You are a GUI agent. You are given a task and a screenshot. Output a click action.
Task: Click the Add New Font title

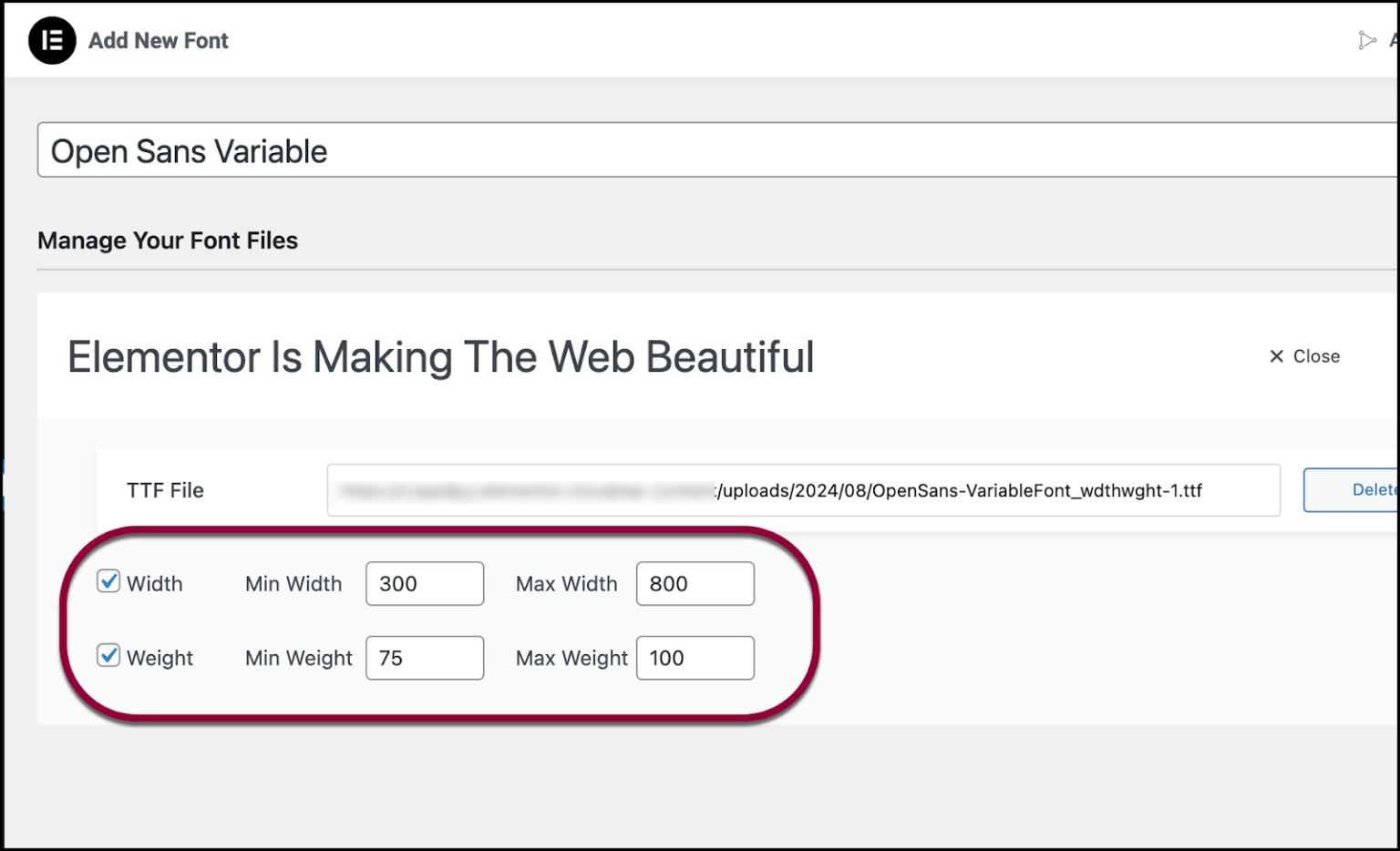[158, 40]
